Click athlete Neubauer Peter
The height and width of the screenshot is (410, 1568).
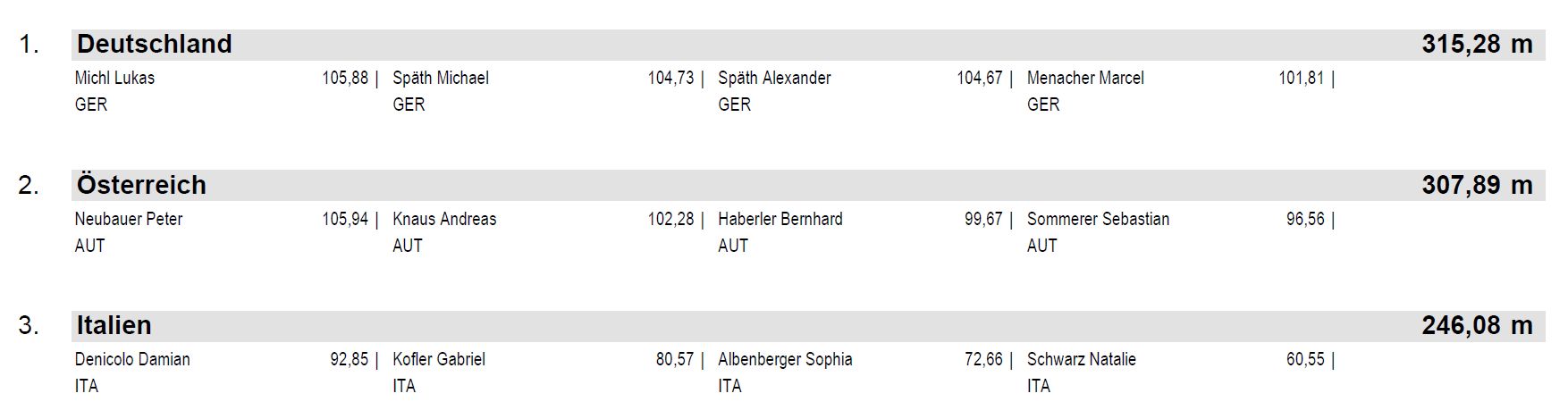(x=129, y=219)
